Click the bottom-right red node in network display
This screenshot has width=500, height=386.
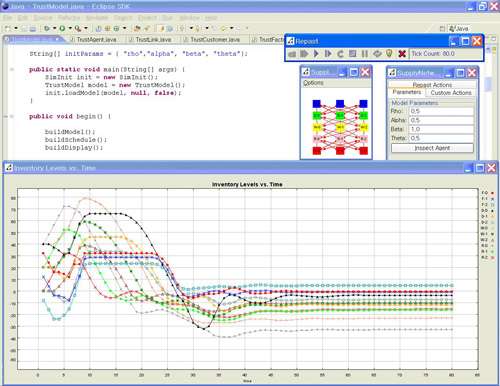tap(363, 151)
